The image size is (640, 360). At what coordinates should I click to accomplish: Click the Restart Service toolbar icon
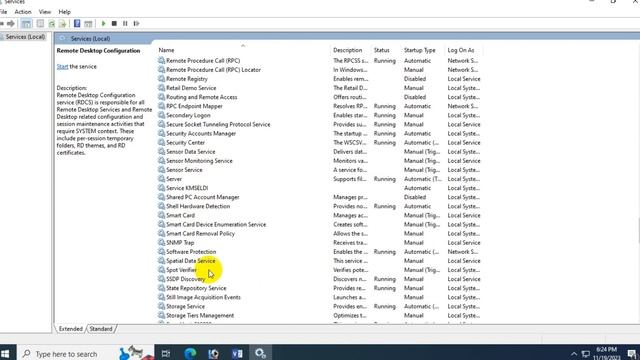point(136,24)
